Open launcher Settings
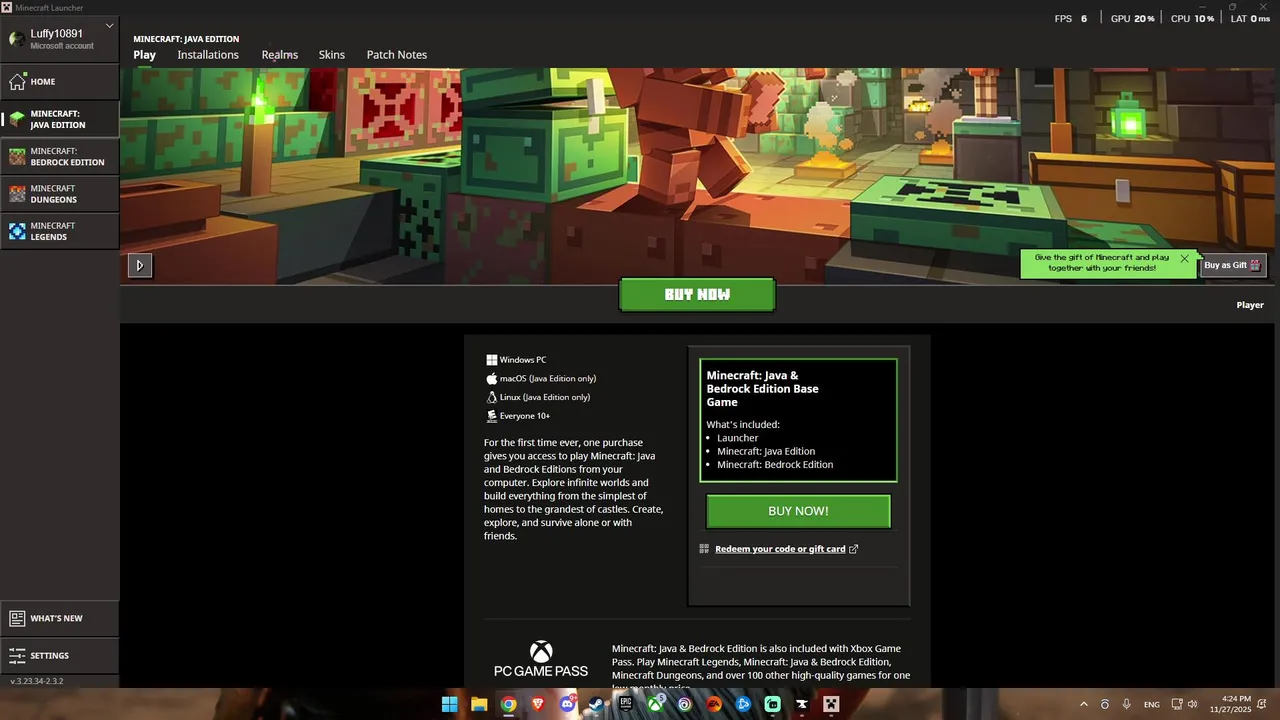The height and width of the screenshot is (720, 1280). pos(59,655)
